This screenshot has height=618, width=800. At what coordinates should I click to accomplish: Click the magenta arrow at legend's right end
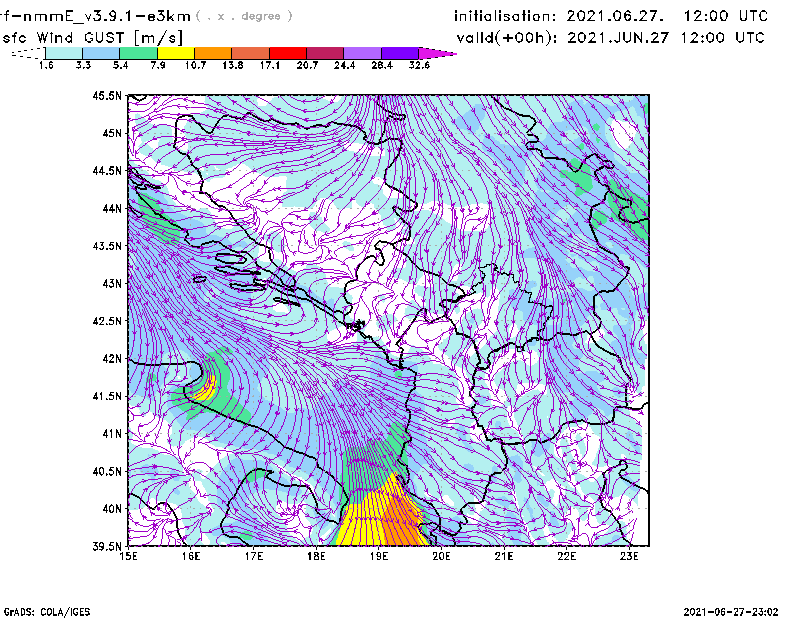pyautogui.click(x=437, y=53)
